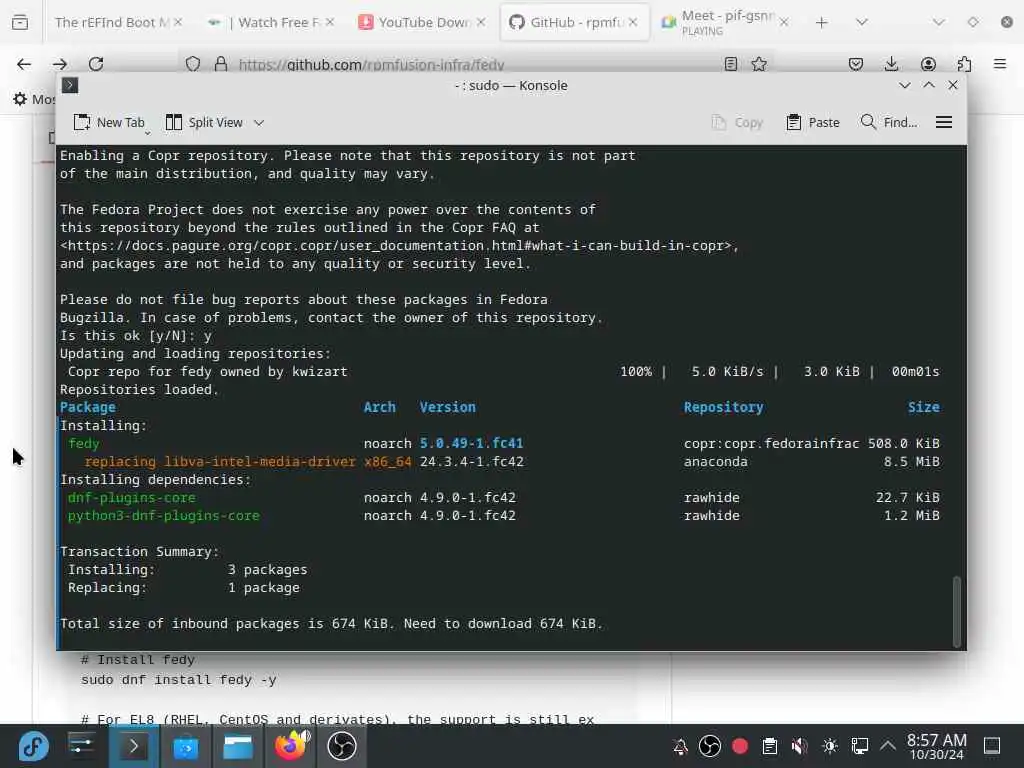1024x768 pixels.
Task: Toggle muted volume tray icon
Action: click(799, 746)
